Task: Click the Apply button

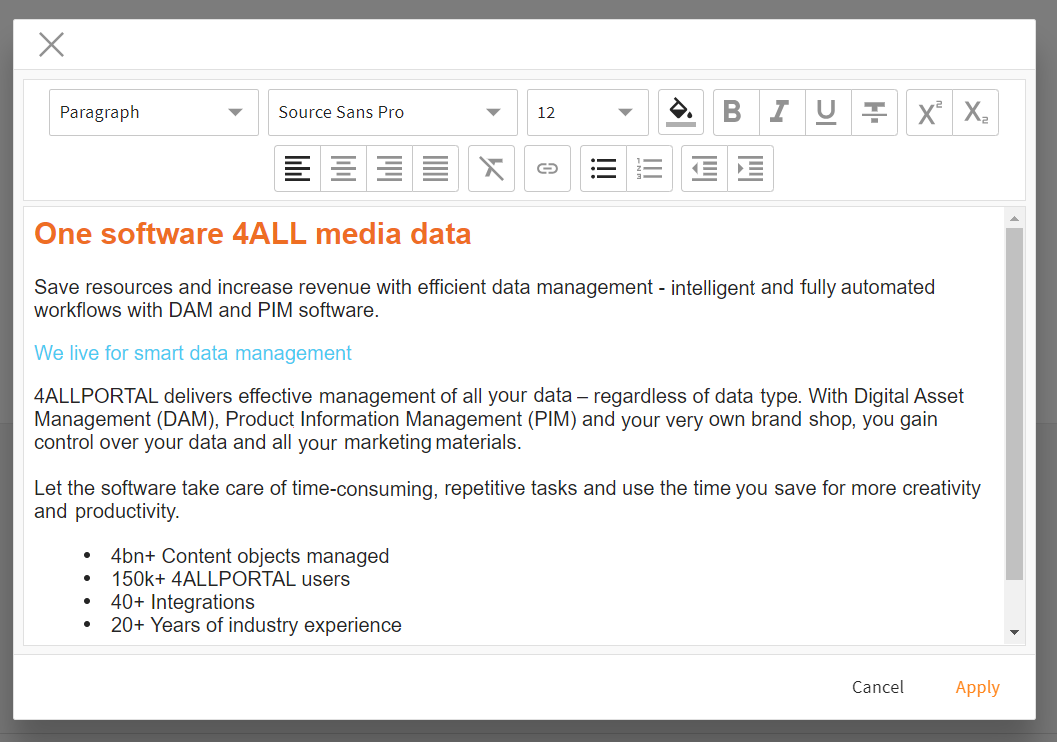Action: [x=977, y=687]
